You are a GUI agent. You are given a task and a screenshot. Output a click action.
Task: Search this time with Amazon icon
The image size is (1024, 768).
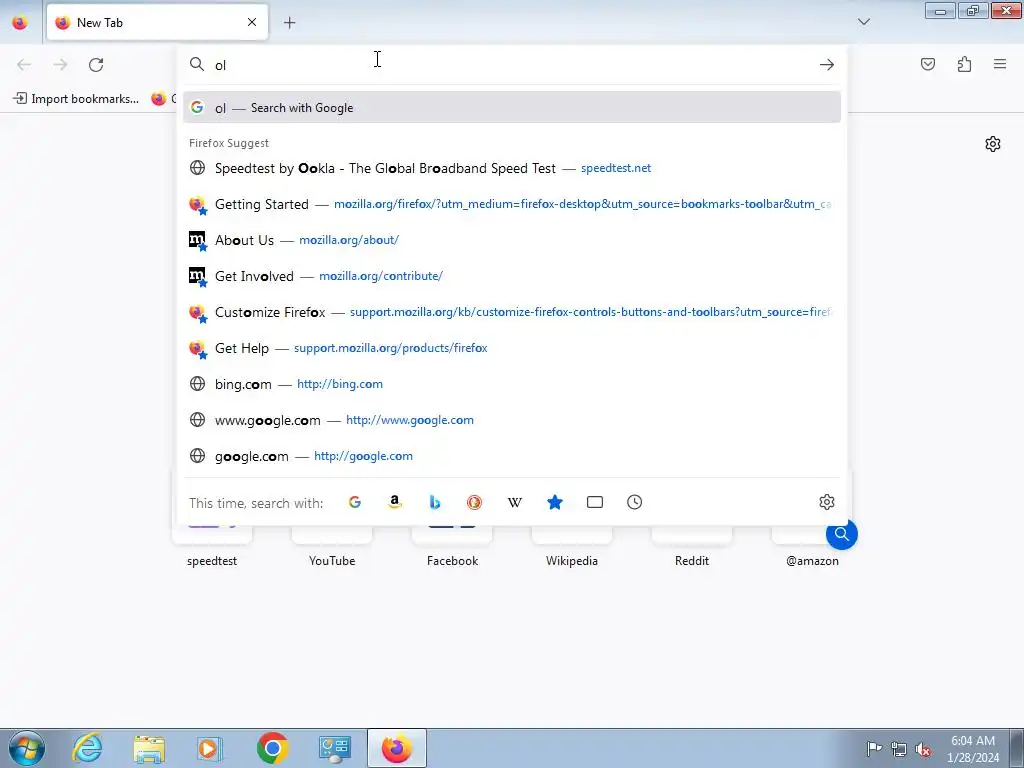coord(394,502)
